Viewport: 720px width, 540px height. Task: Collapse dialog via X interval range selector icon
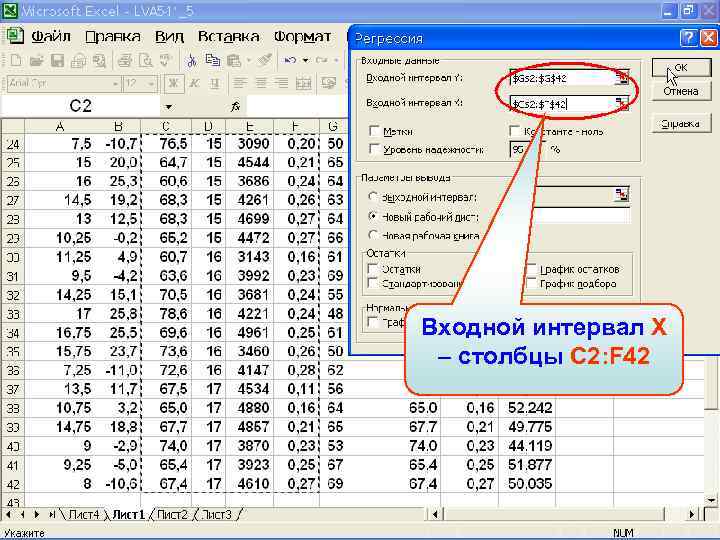622,104
